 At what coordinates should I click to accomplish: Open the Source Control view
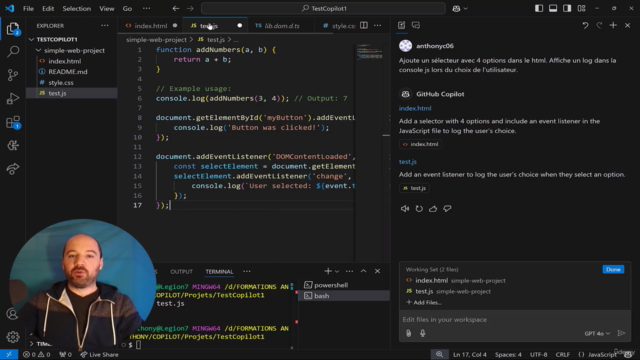coord(13,75)
